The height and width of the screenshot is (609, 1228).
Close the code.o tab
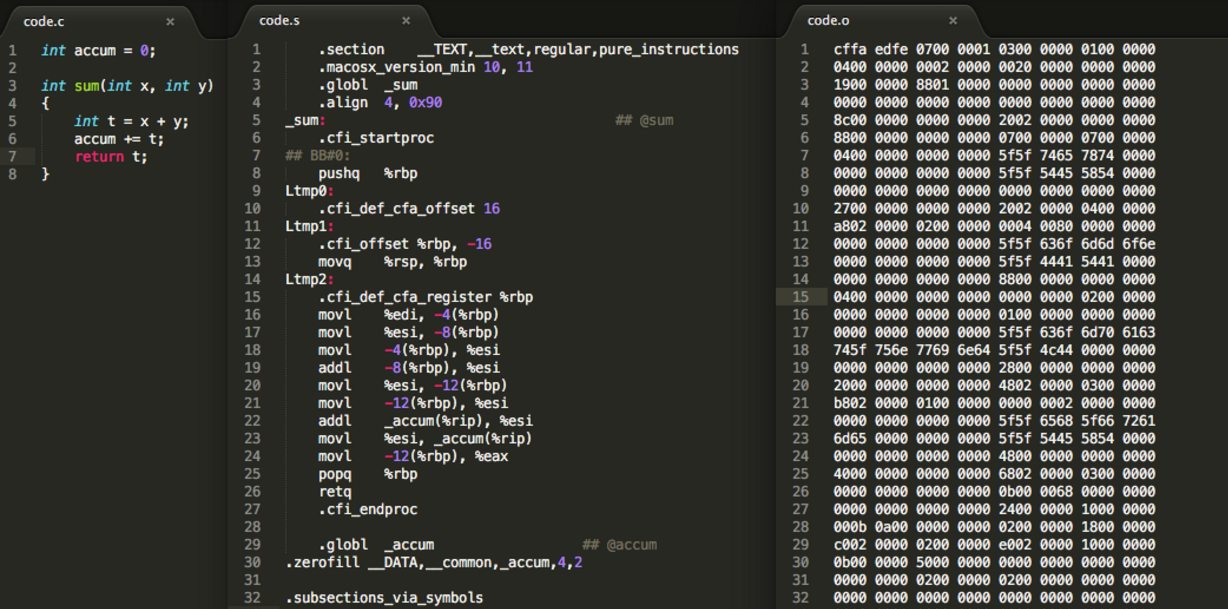click(x=953, y=21)
